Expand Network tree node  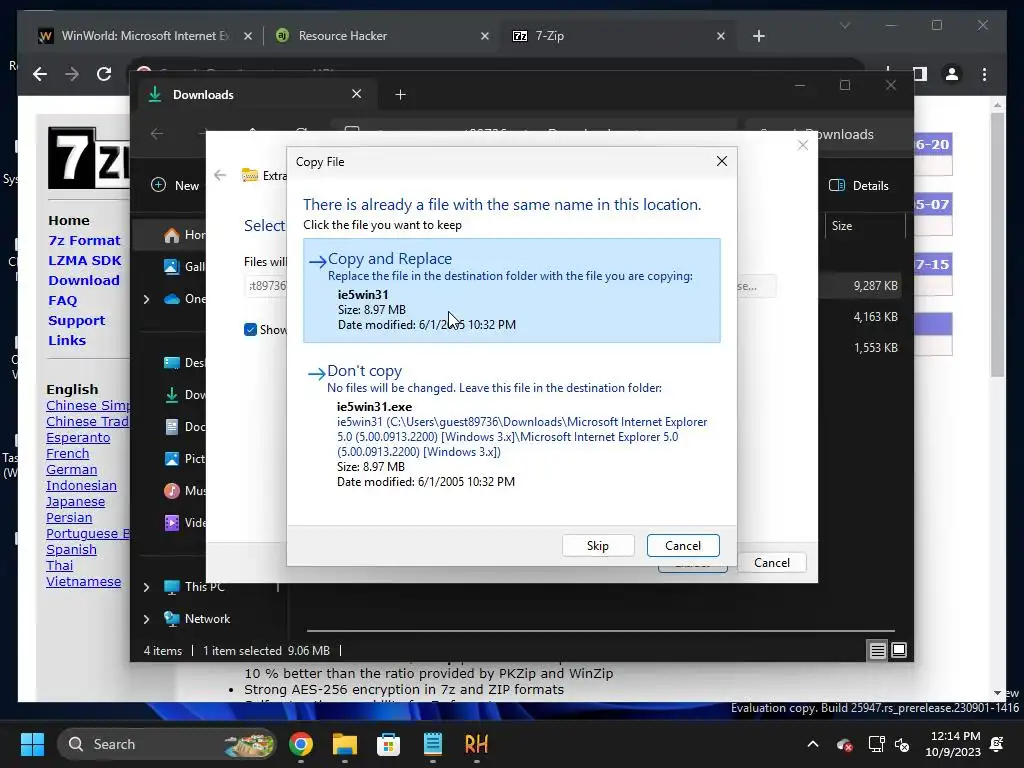[x=146, y=619]
